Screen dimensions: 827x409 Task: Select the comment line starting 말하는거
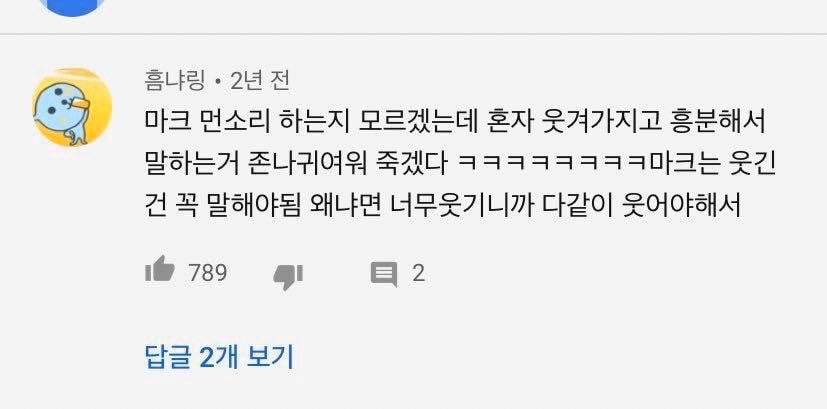click(460, 166)
